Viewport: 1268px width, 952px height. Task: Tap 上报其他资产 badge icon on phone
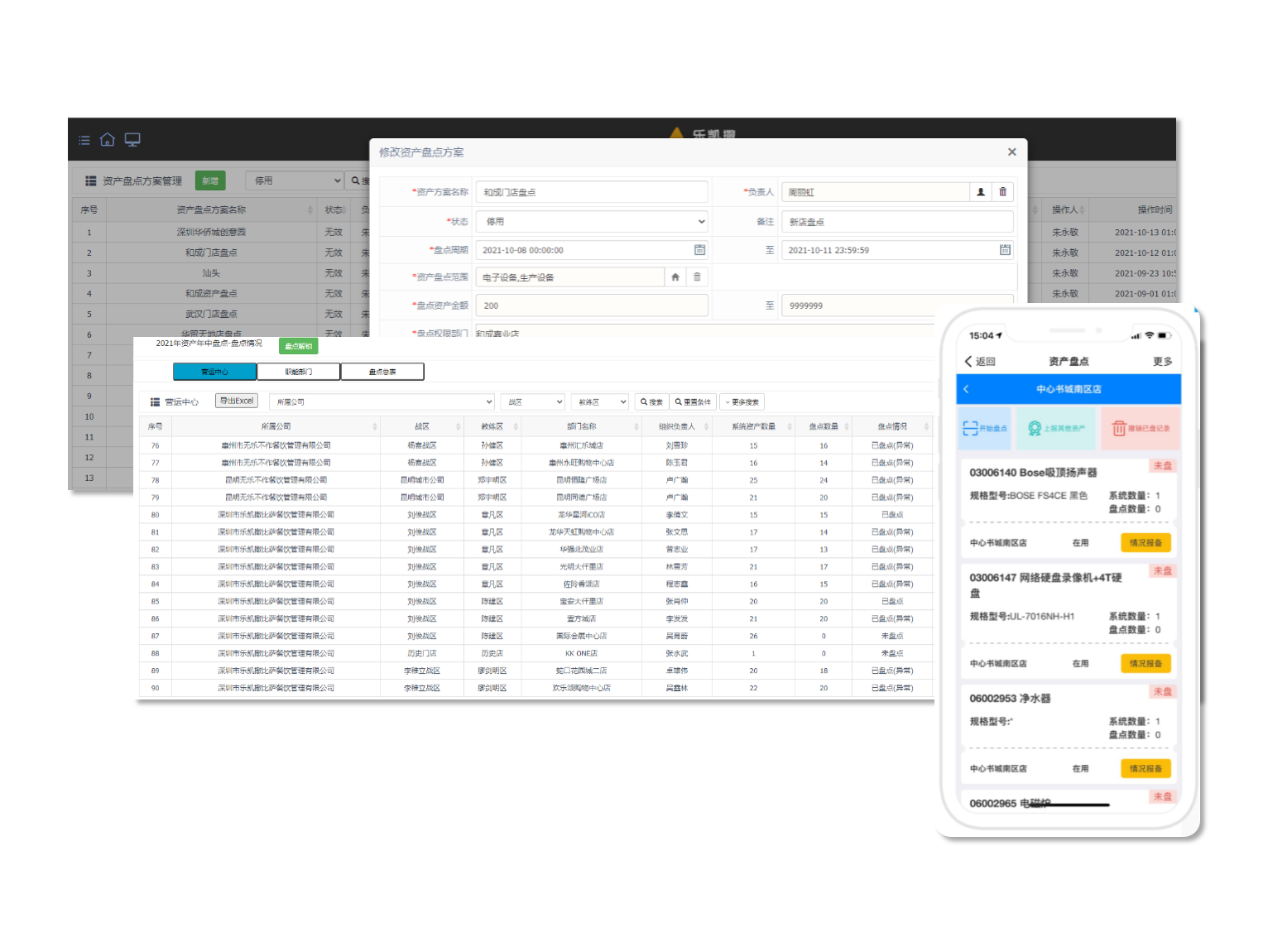pyautogui.click(x=1035, y=428)
